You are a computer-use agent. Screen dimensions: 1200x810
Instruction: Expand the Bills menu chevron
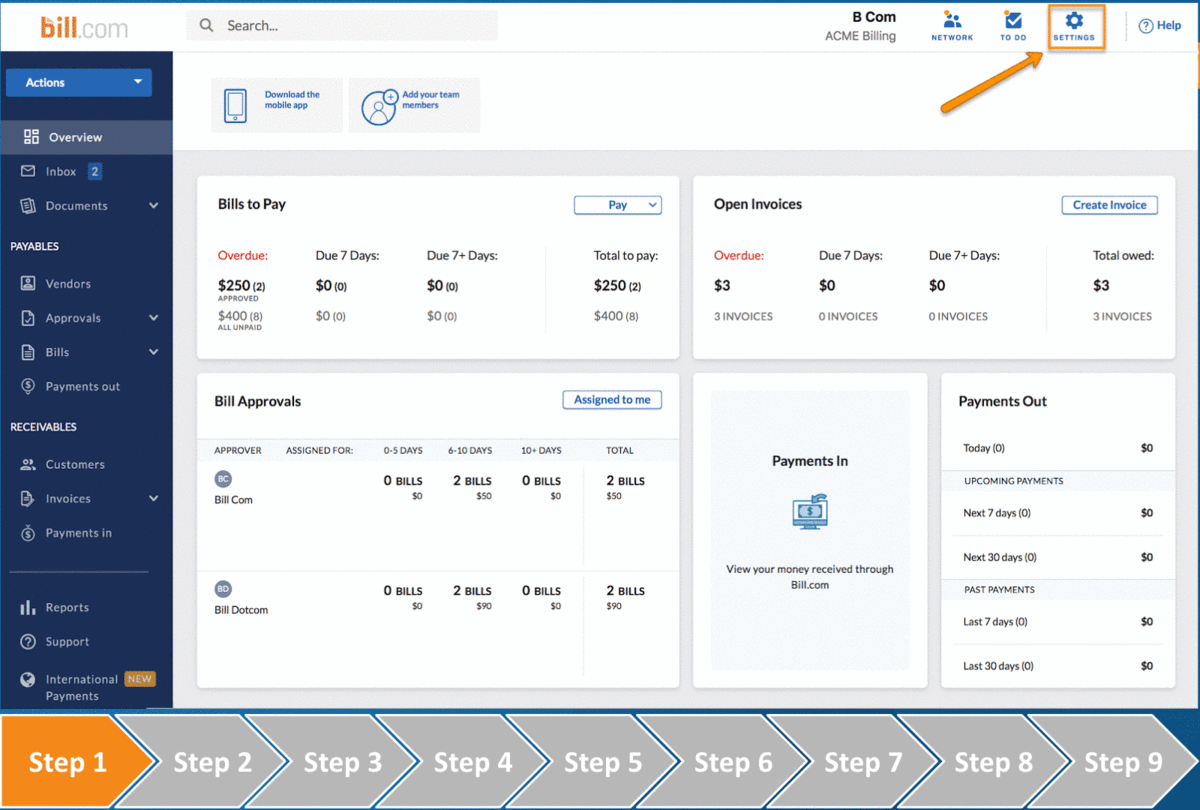click(154, 352)
